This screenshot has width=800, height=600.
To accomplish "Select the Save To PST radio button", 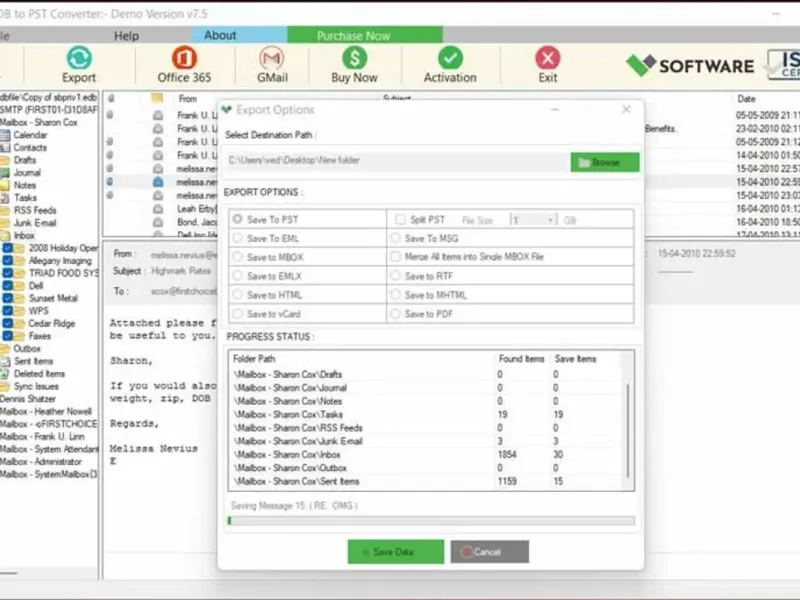I will point(237,219).
